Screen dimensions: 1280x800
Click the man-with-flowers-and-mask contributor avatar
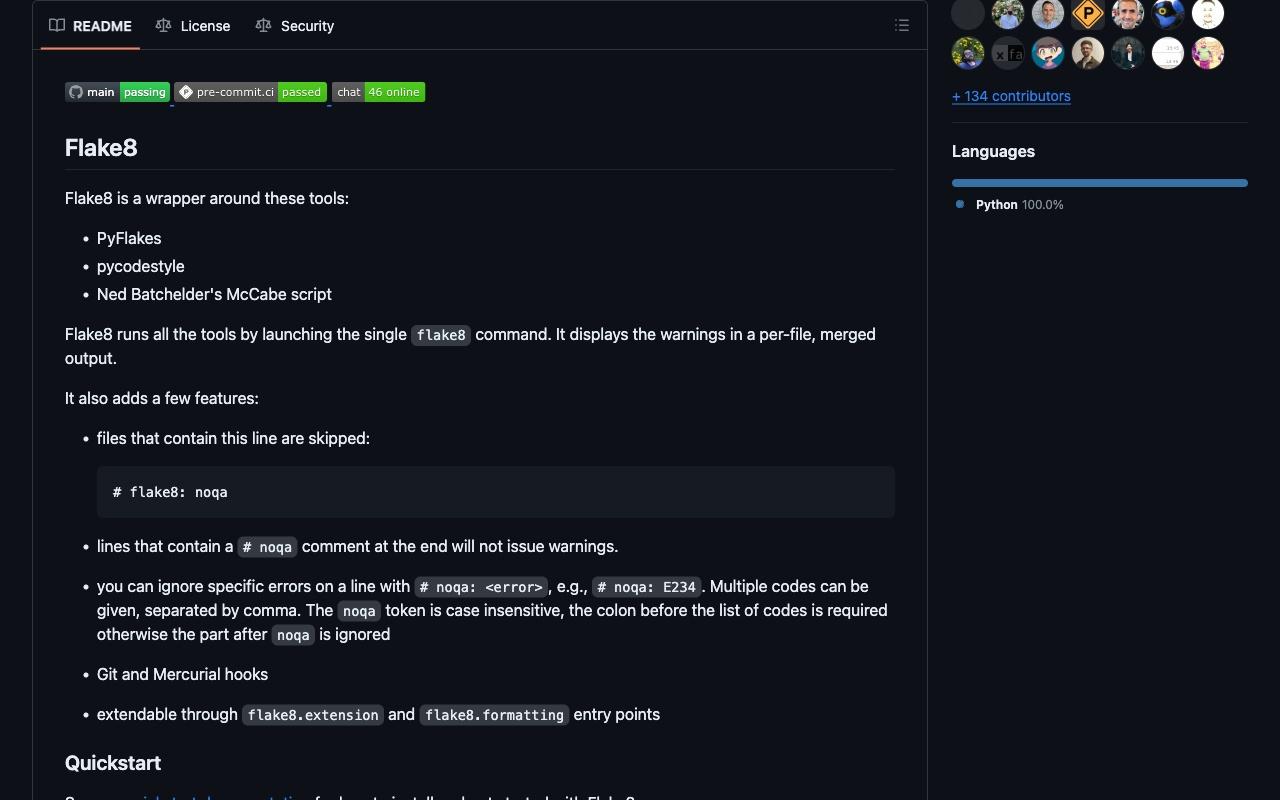(1008, 14)
